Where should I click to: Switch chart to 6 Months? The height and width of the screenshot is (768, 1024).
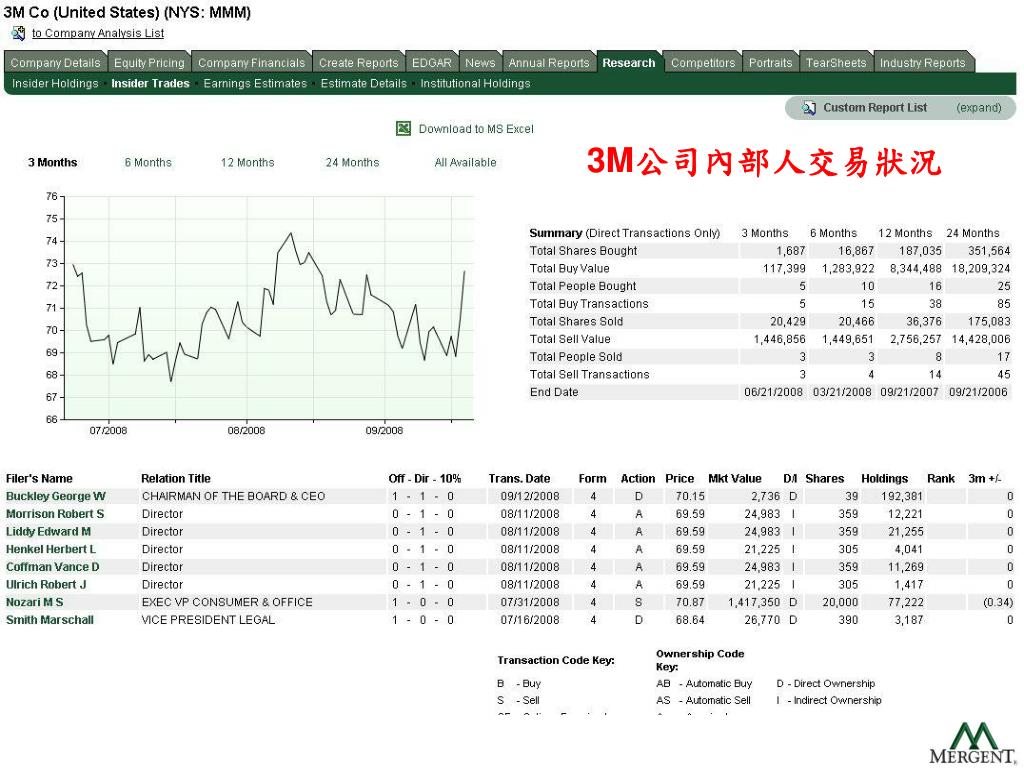tap(148, 163)
